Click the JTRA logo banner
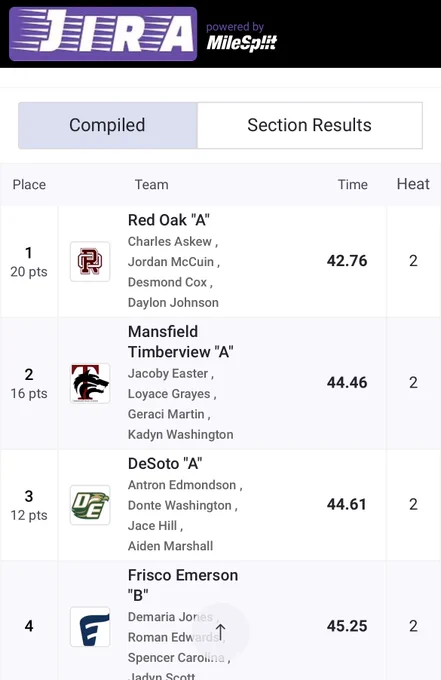The image size is (441, 680). 103,34
